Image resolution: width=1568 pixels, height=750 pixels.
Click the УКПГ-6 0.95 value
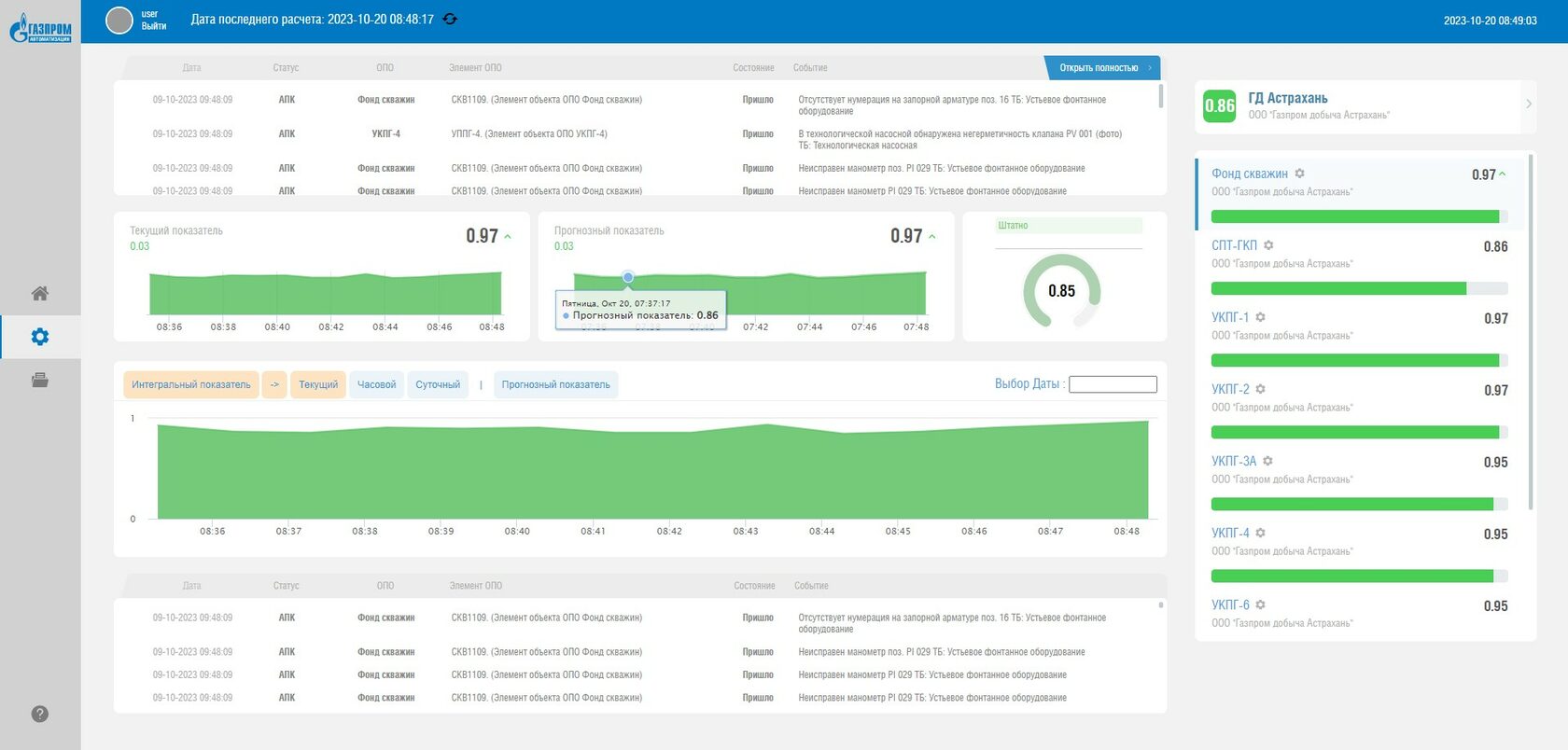(x=1495, y=606)
